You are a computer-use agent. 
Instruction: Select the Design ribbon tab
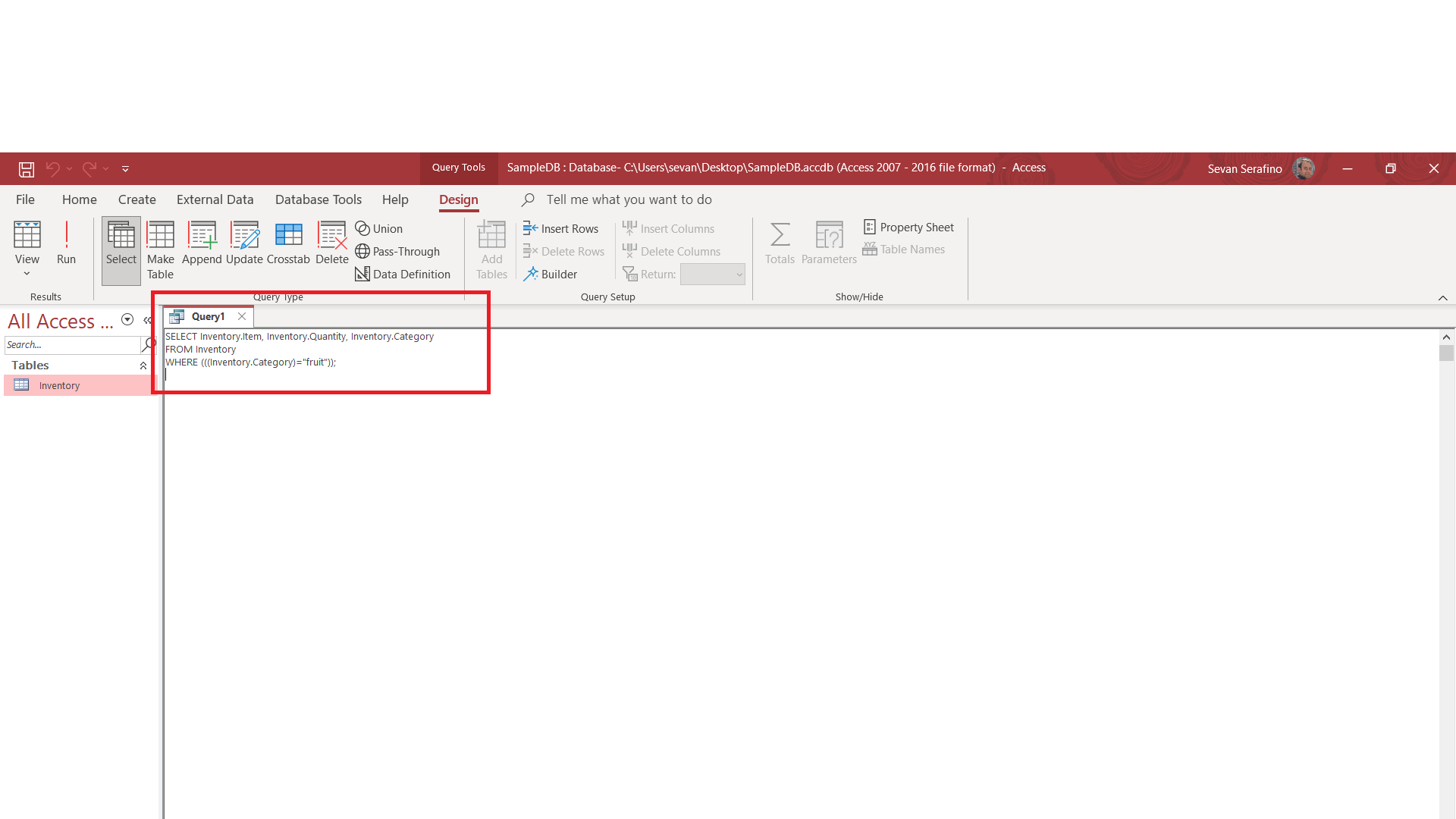tap(459, 199)
